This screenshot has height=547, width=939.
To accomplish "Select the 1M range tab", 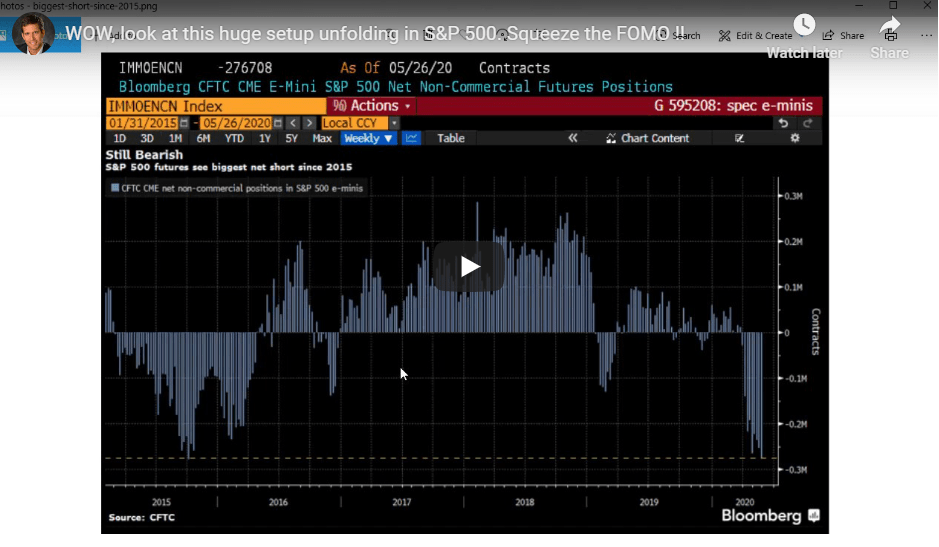I will coord(175,138).
